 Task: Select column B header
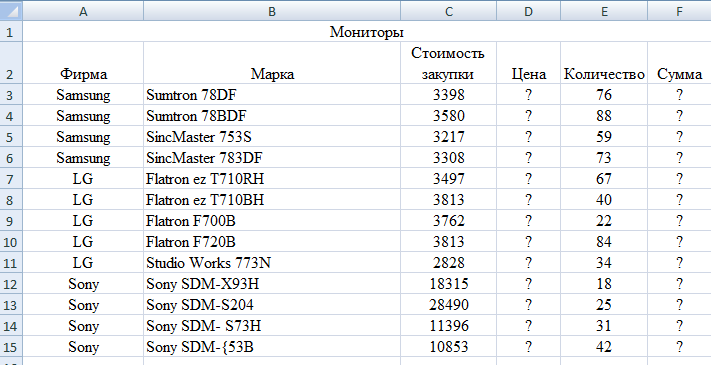(272, 11)
